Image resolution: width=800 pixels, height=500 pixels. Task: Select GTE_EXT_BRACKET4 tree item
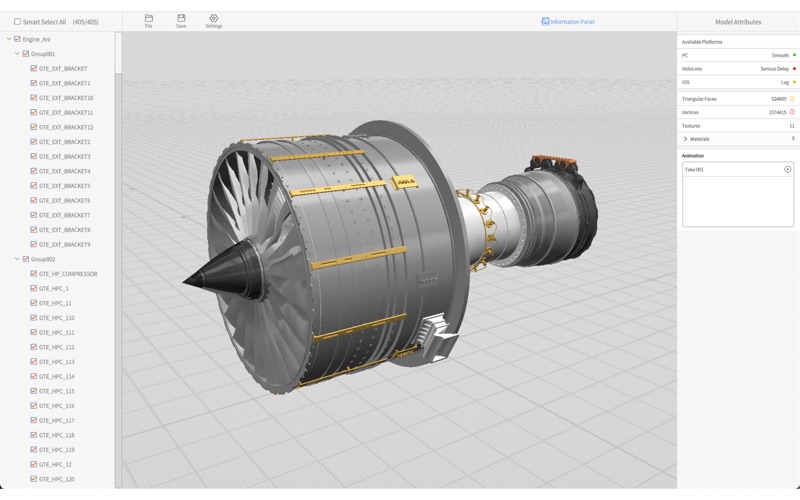(x=64, y=171)
